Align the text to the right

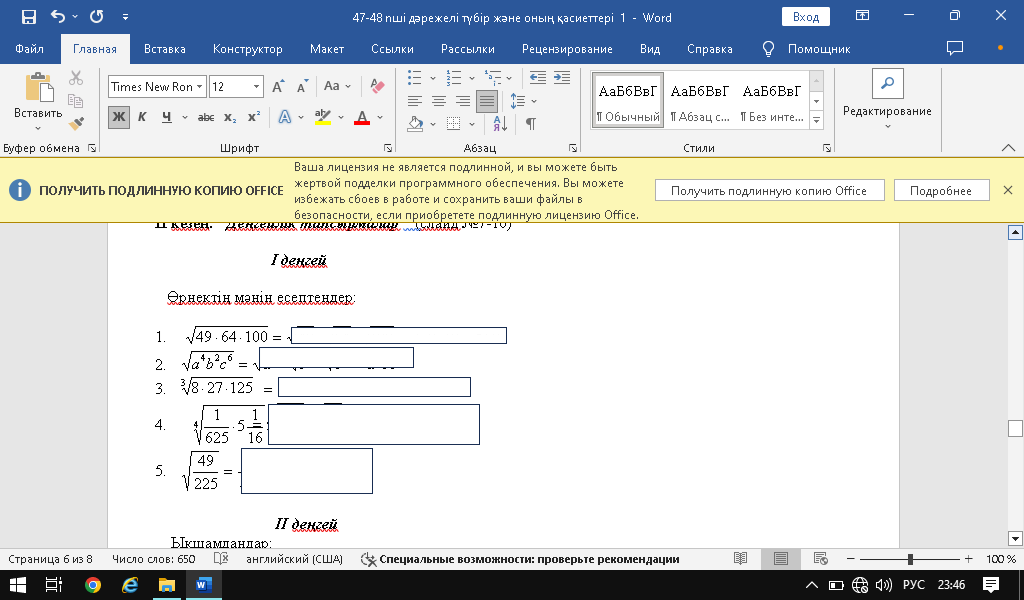click(463, 101)
